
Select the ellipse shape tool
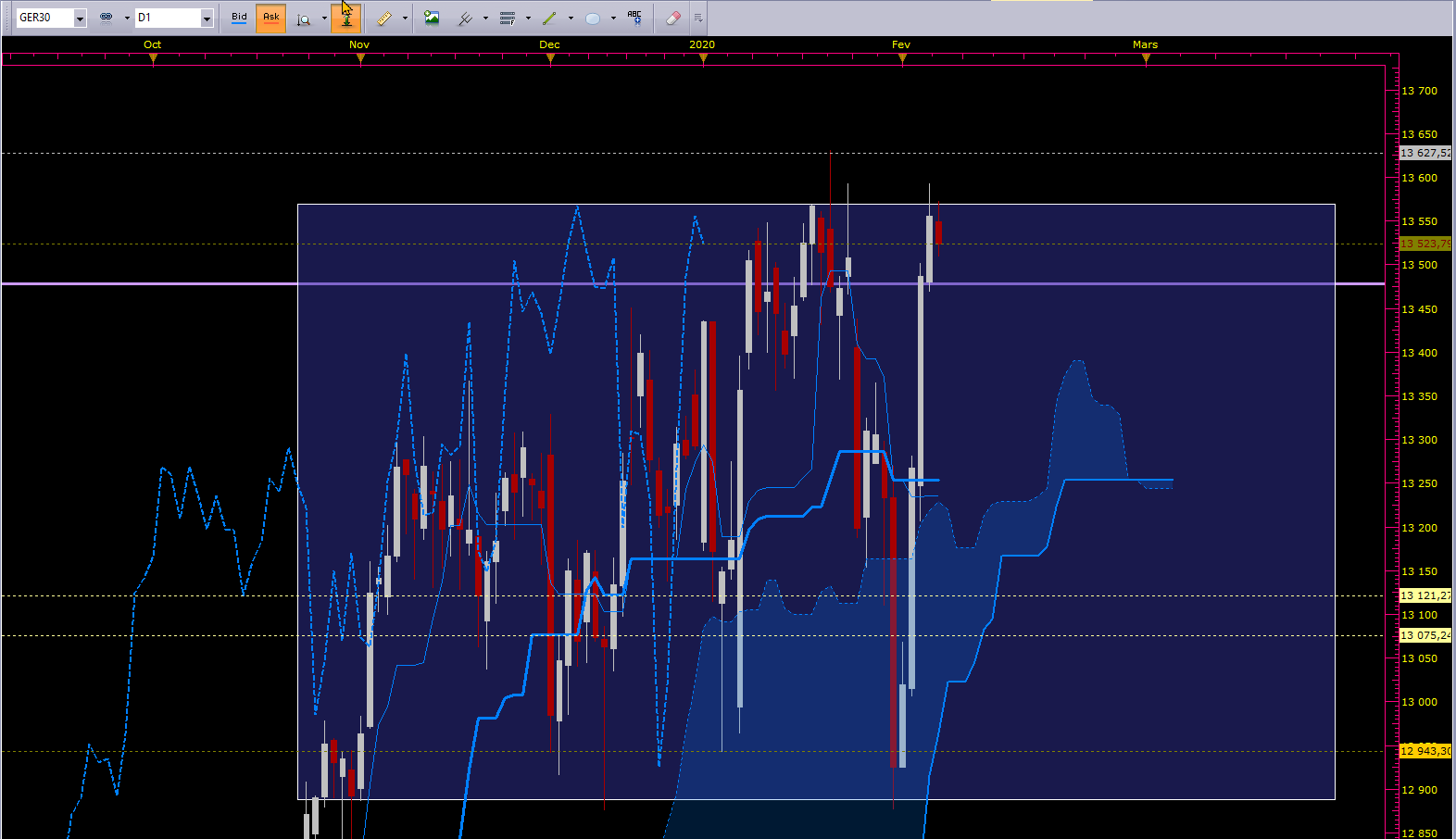[x=593, y=18]
